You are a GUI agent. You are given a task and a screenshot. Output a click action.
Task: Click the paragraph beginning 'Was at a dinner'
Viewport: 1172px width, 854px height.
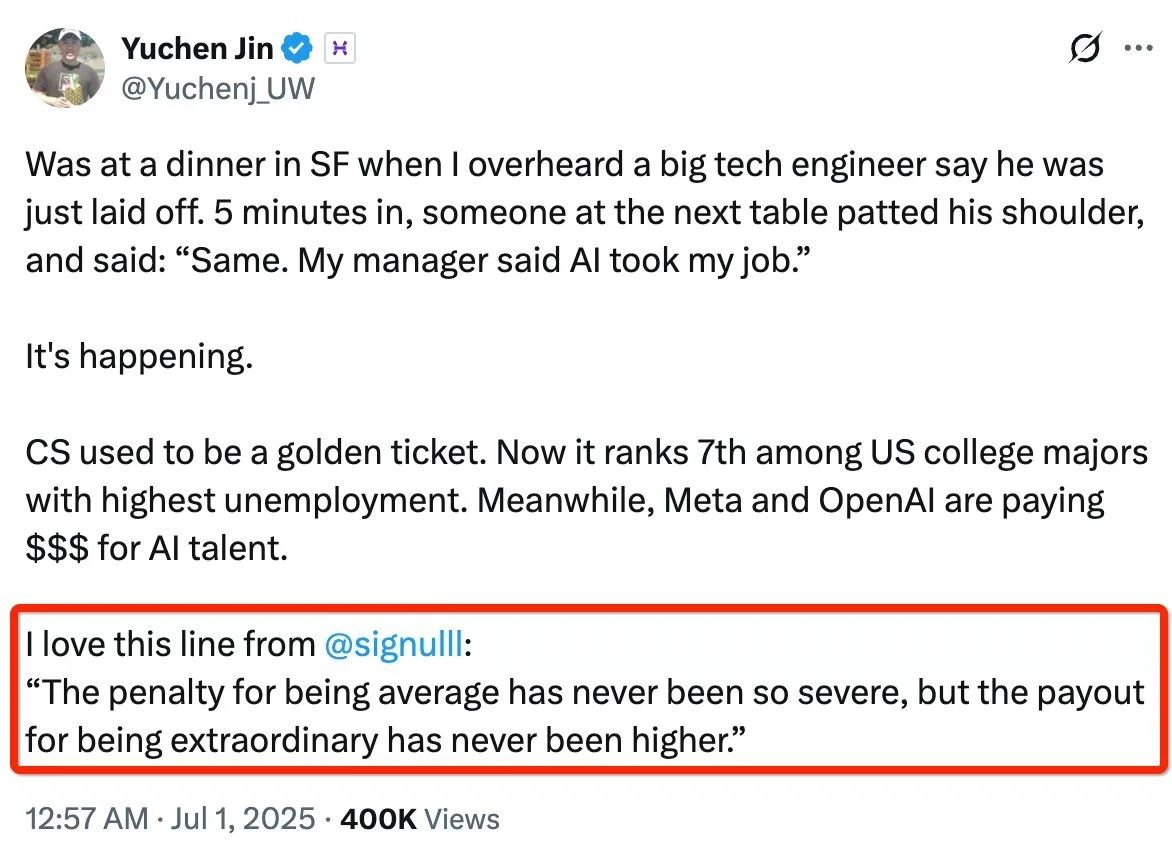585,213
